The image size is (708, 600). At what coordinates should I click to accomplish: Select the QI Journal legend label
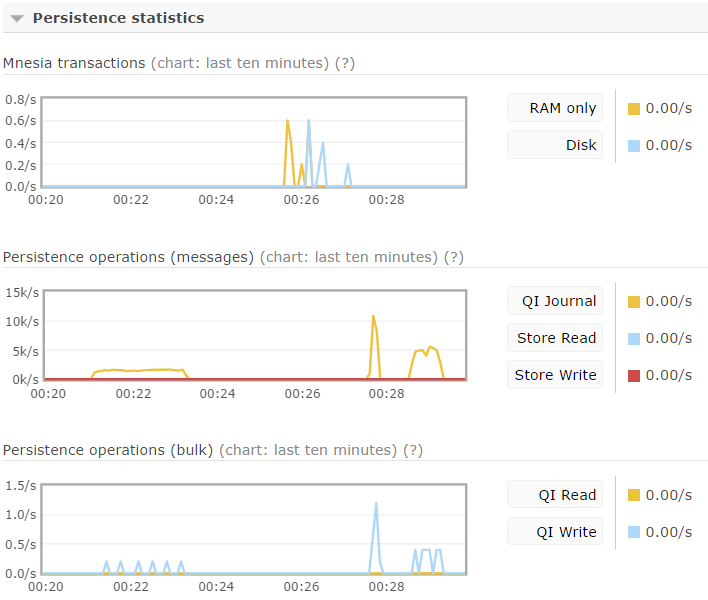[x=555, y=301]
